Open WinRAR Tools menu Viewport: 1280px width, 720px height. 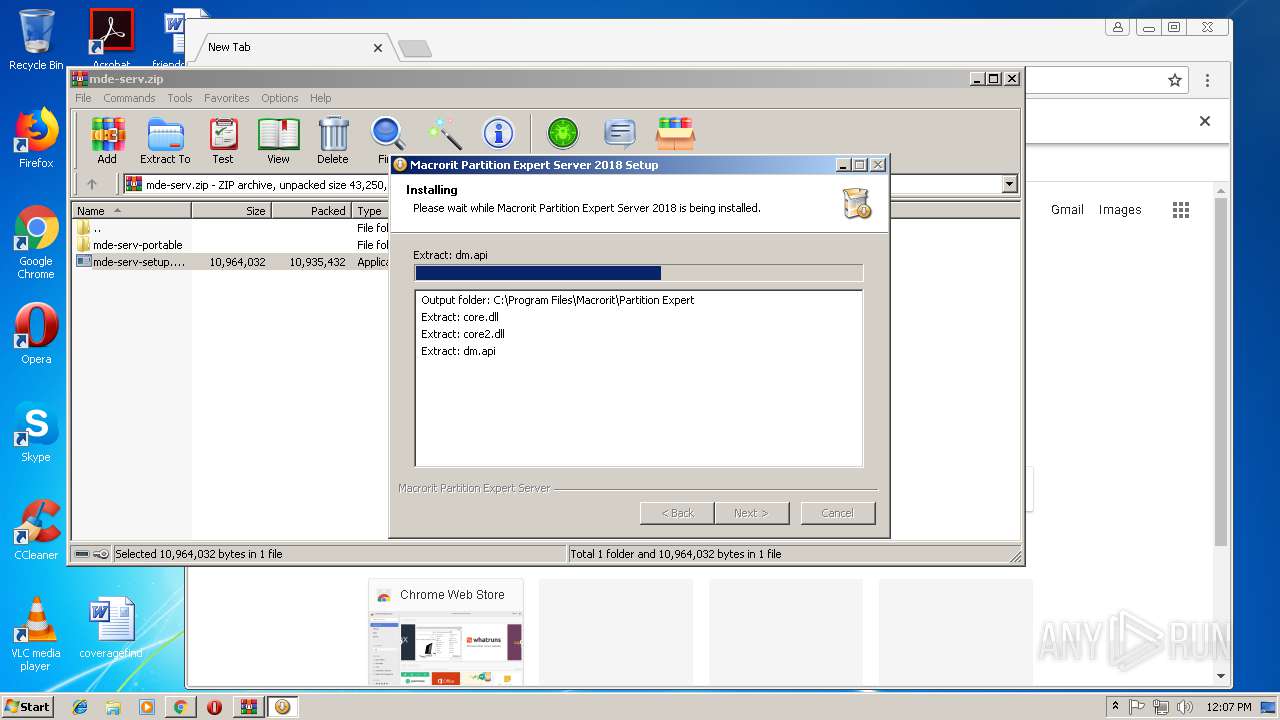point(180,98)
